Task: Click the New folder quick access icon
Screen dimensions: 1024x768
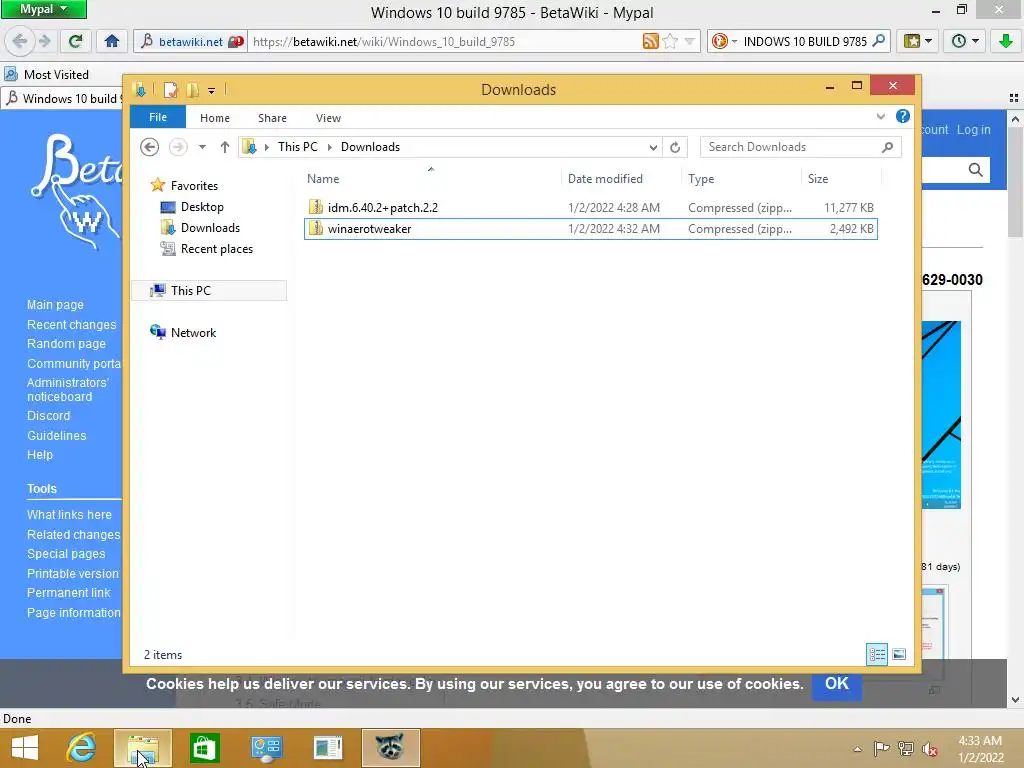Action: (192, 89)
